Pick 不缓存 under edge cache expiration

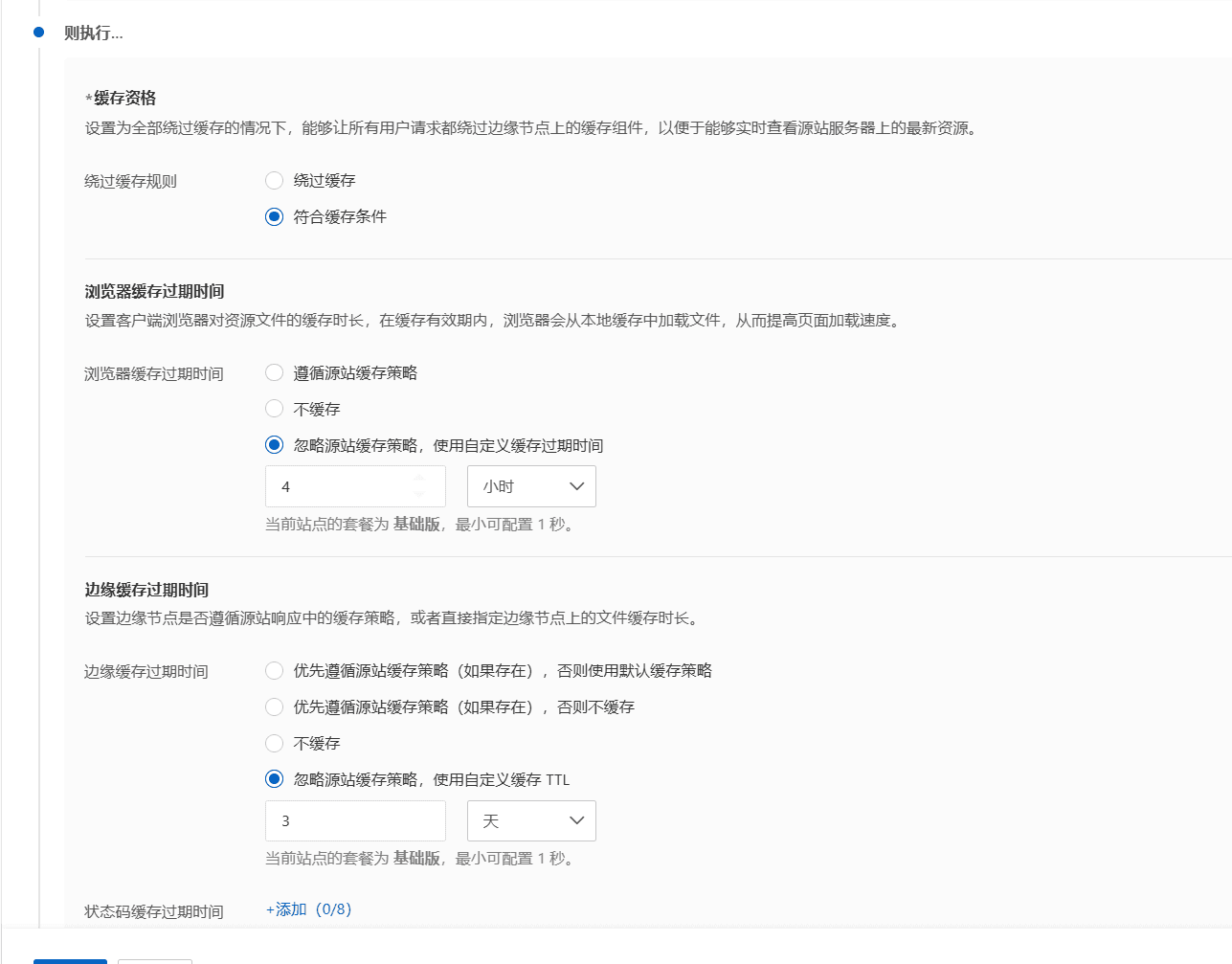point(275,743)
